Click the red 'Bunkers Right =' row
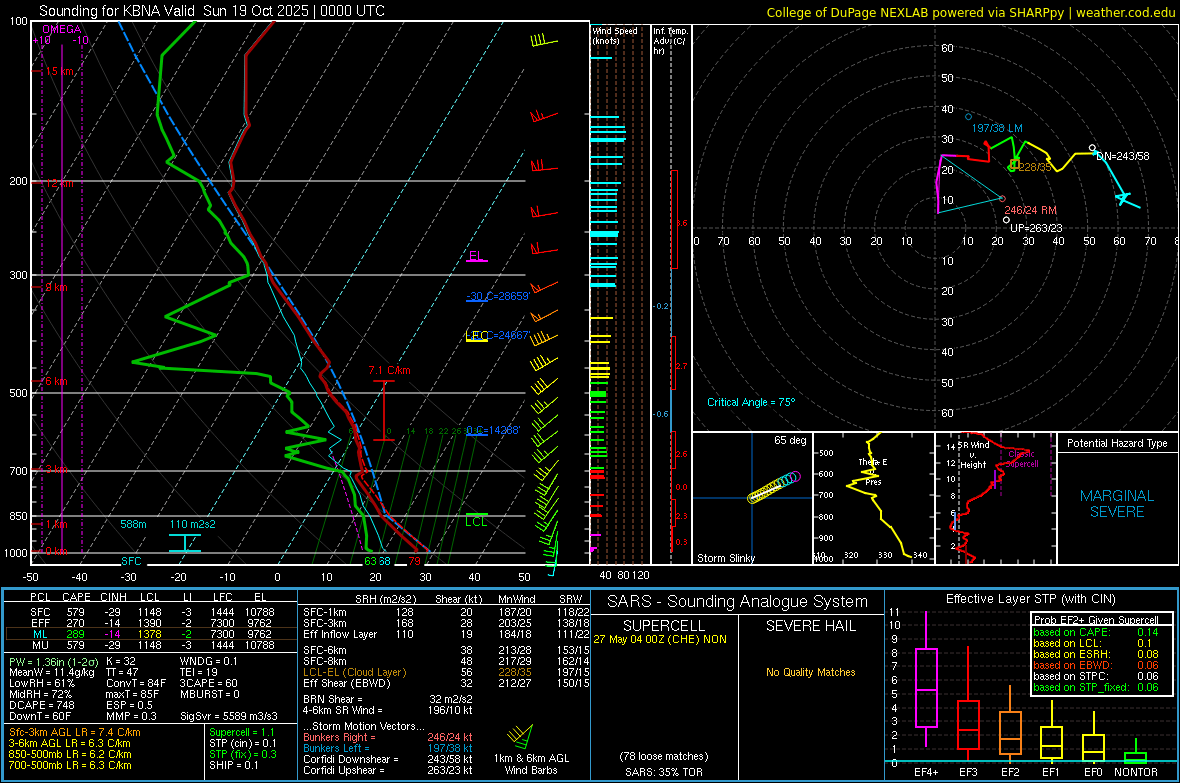This screenshot has height=783, width=1180. coord(388,737)
